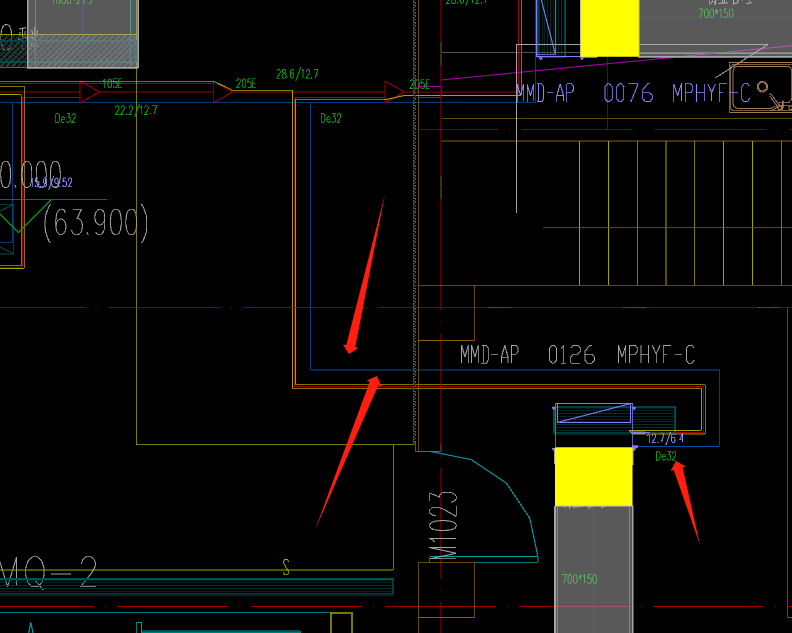Click the MQ-2 wall label

click(x=48, y=573)
